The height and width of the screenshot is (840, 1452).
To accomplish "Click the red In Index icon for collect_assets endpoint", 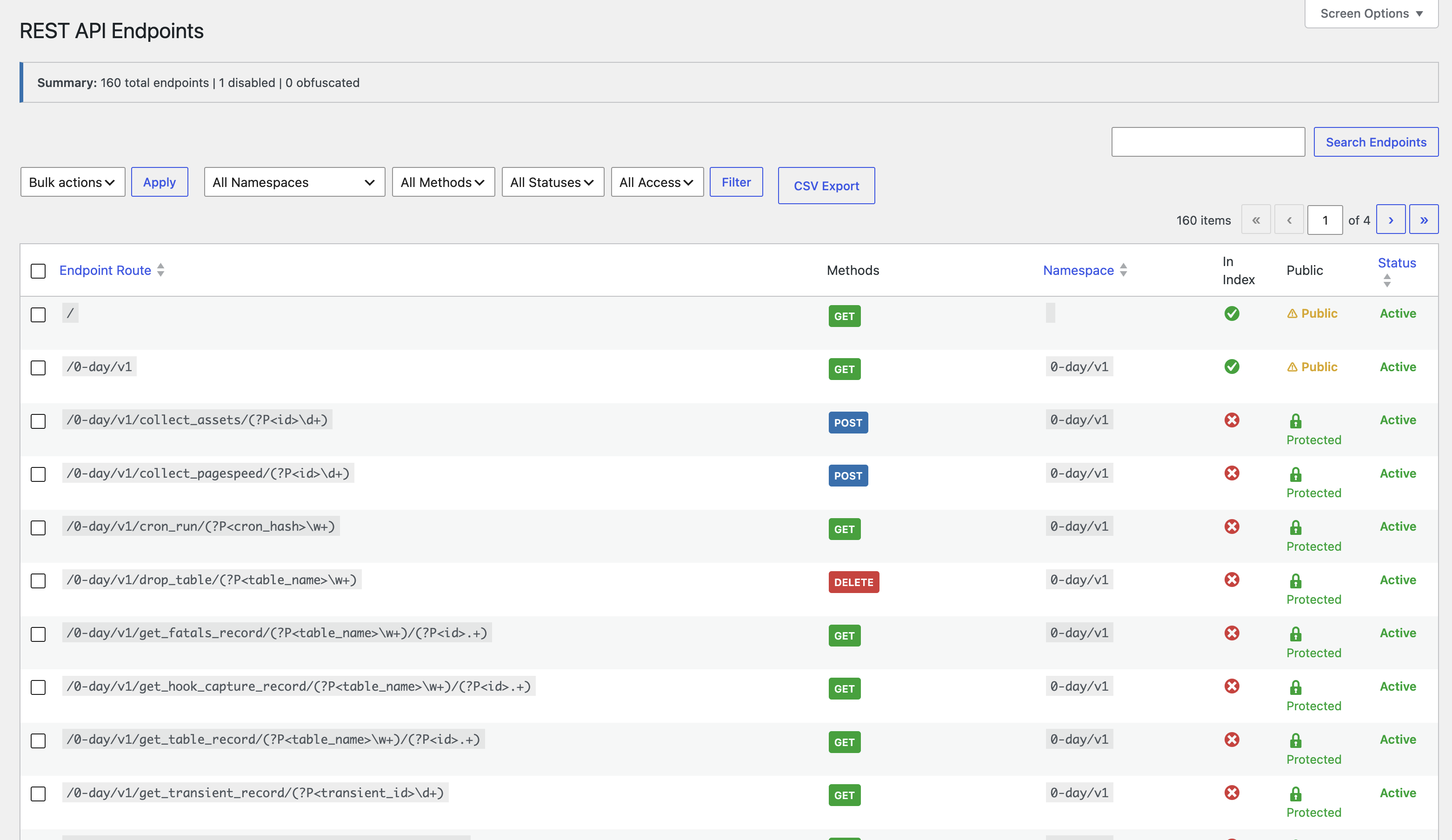I will pos(1232,420).
